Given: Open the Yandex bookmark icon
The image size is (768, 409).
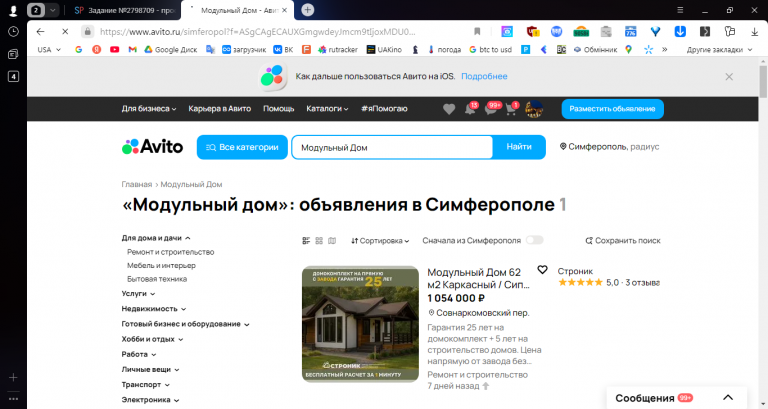Looking at the screenshot, I should pyautogui.click(x=96, y=49).
